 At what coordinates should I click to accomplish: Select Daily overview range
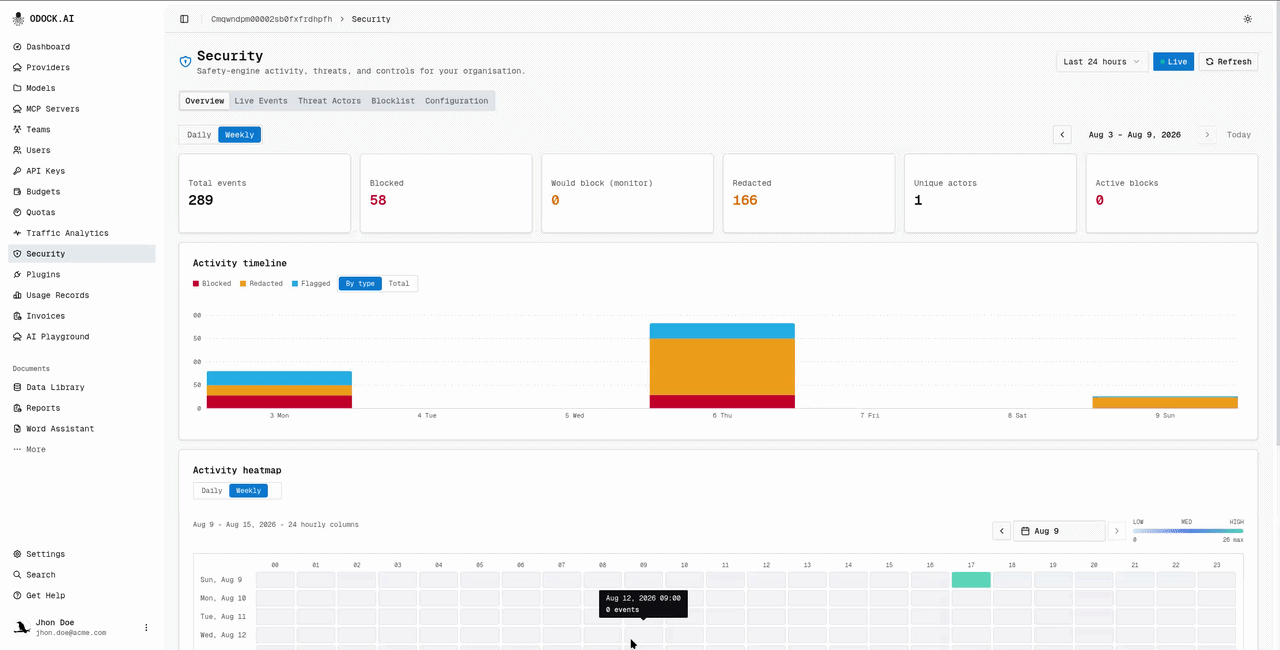click(199, 134)
